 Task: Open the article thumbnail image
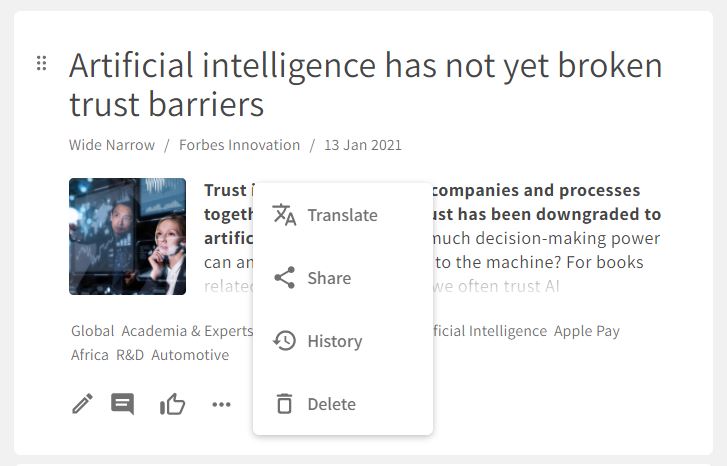point(127,236)
